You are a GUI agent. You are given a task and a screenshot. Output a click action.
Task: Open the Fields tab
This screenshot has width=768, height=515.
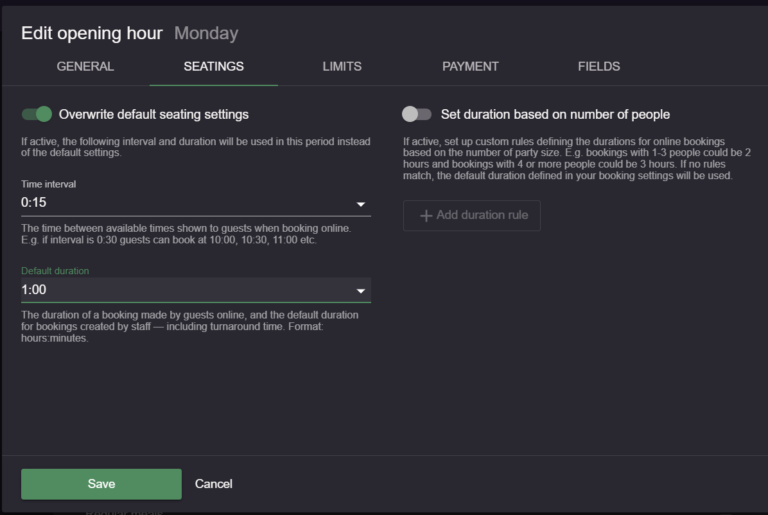pos(599,67)
